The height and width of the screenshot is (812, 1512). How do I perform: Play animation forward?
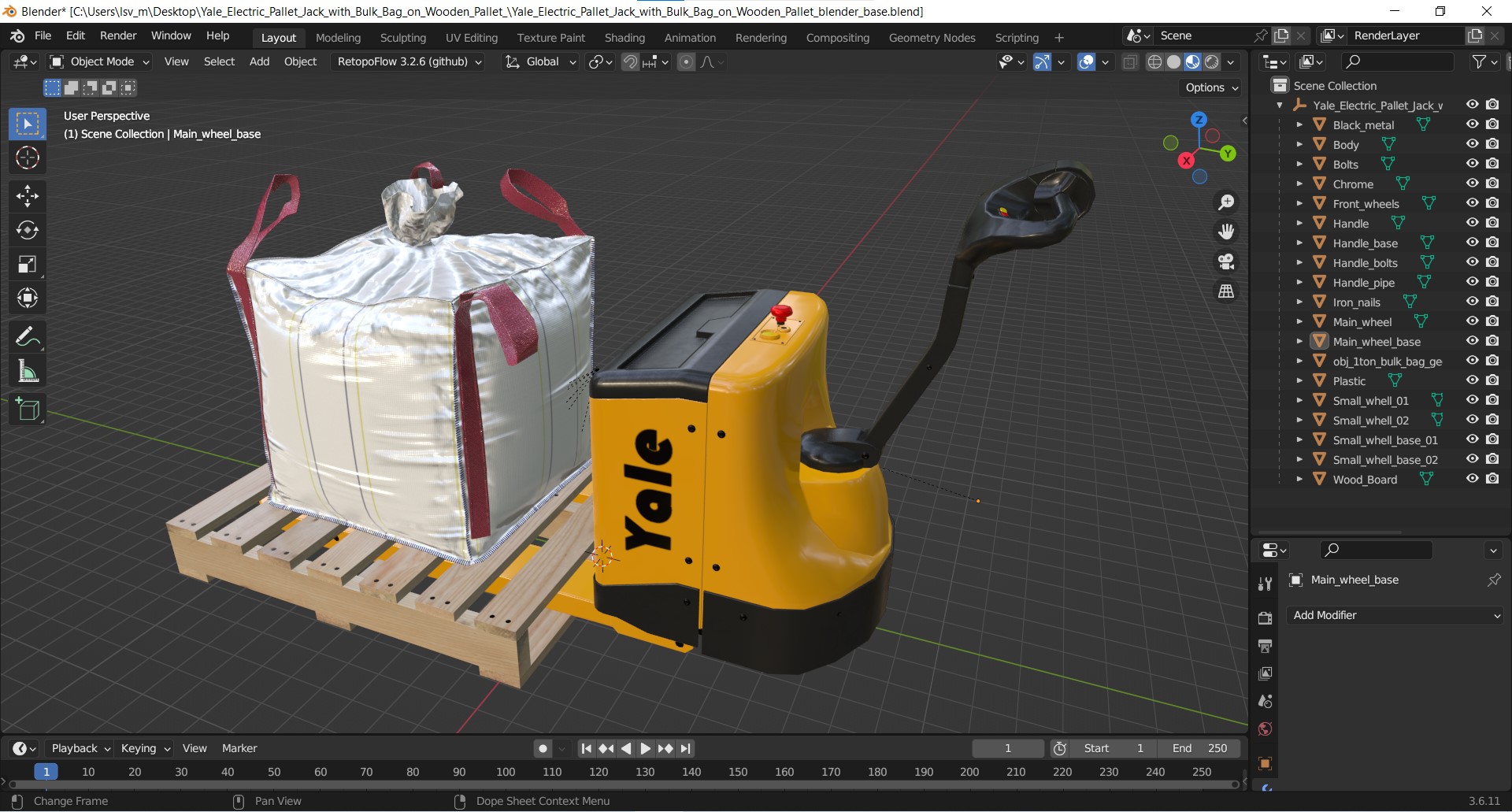tap(645, 748)
